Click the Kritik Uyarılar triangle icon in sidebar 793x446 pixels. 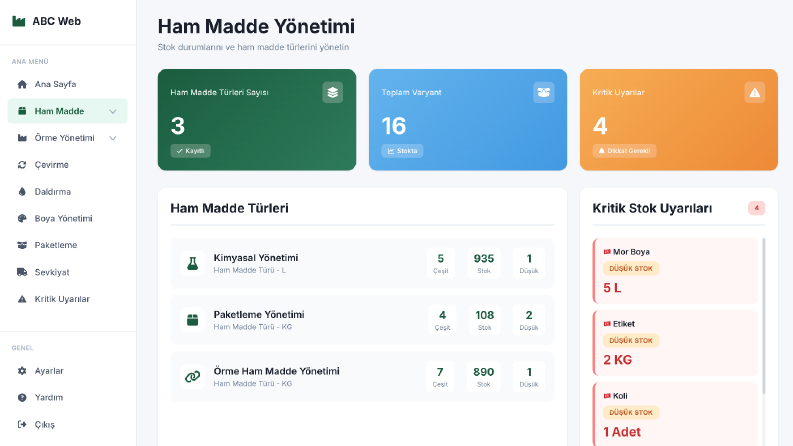pos(22,299)
